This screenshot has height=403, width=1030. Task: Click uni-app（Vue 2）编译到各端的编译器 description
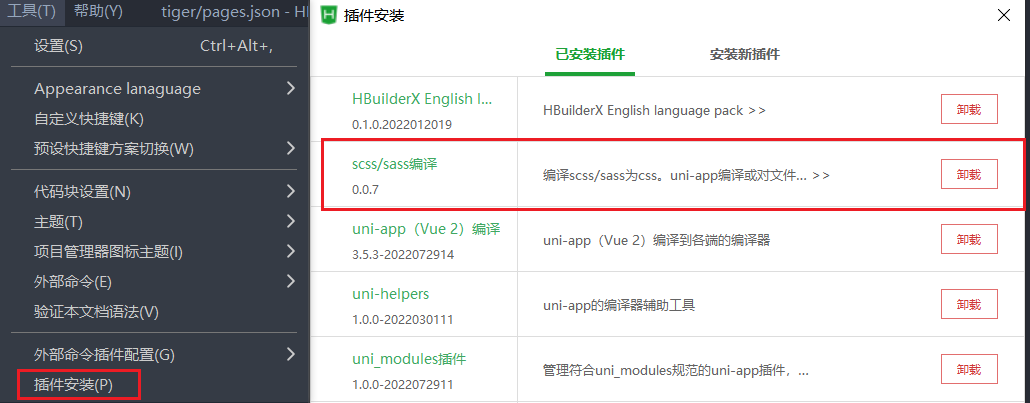[656, 241]
